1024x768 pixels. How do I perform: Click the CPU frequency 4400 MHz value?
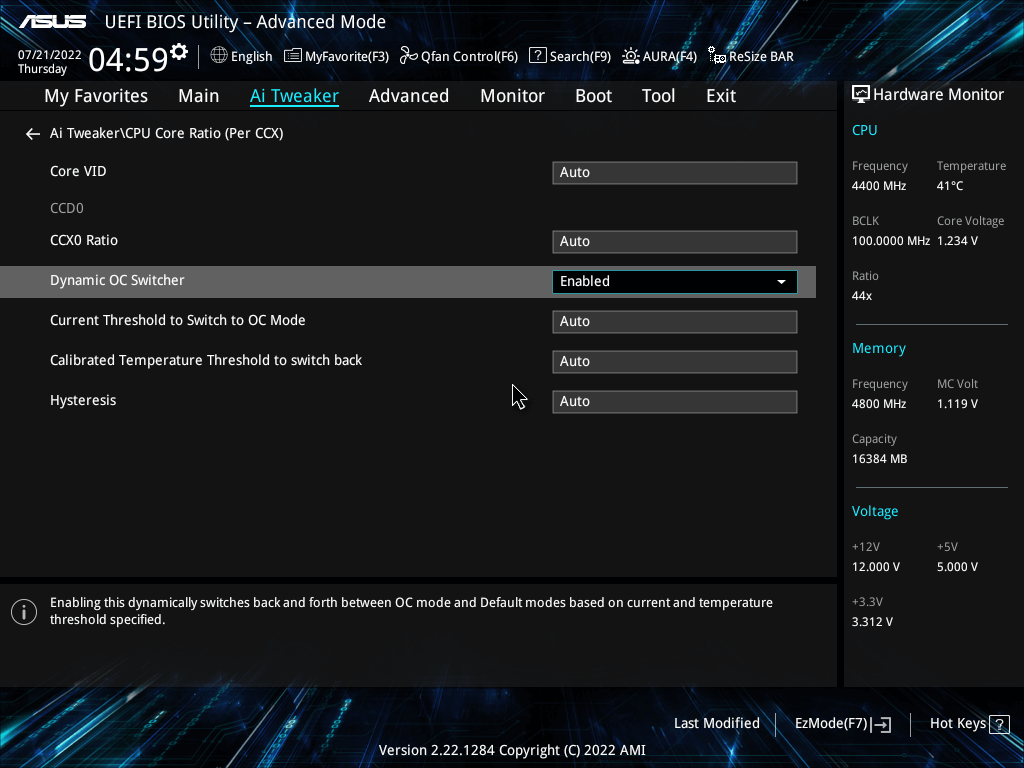pyautogui.click(x=879, y=186)
